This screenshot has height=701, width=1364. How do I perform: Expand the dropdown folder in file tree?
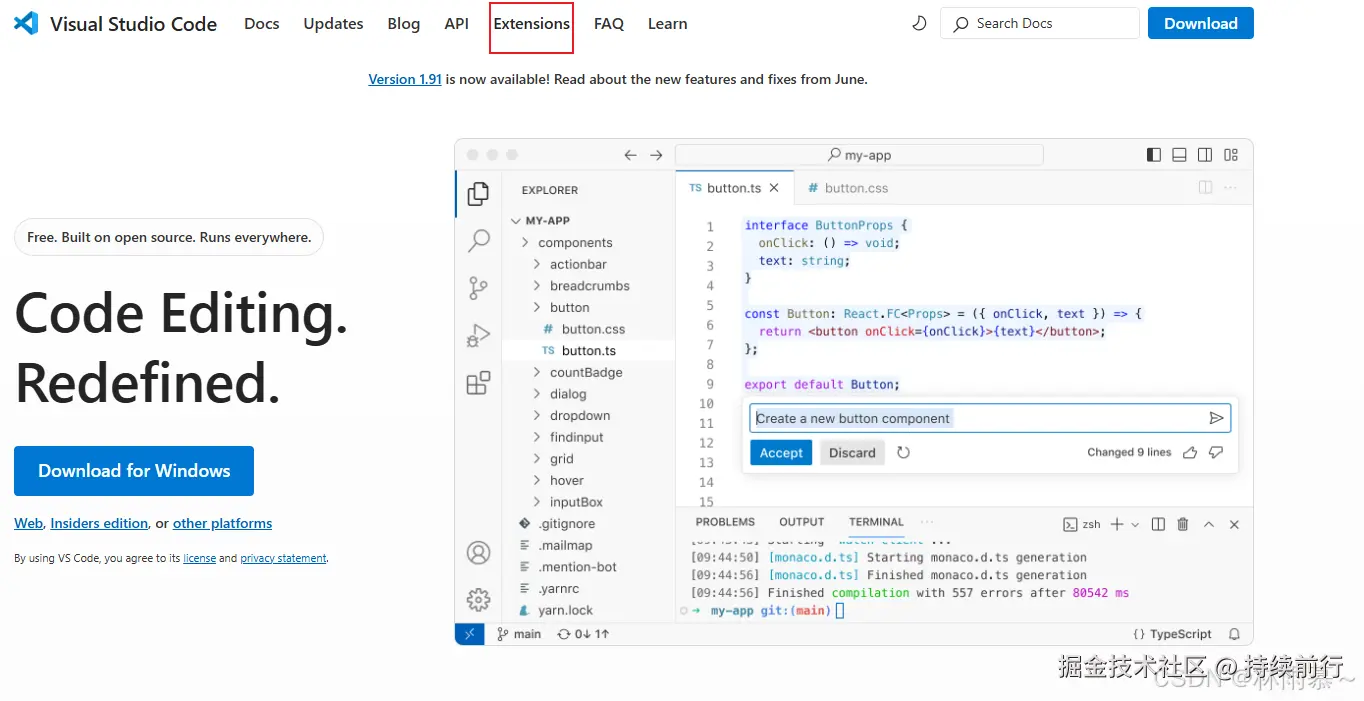click(x=579, y=416)
